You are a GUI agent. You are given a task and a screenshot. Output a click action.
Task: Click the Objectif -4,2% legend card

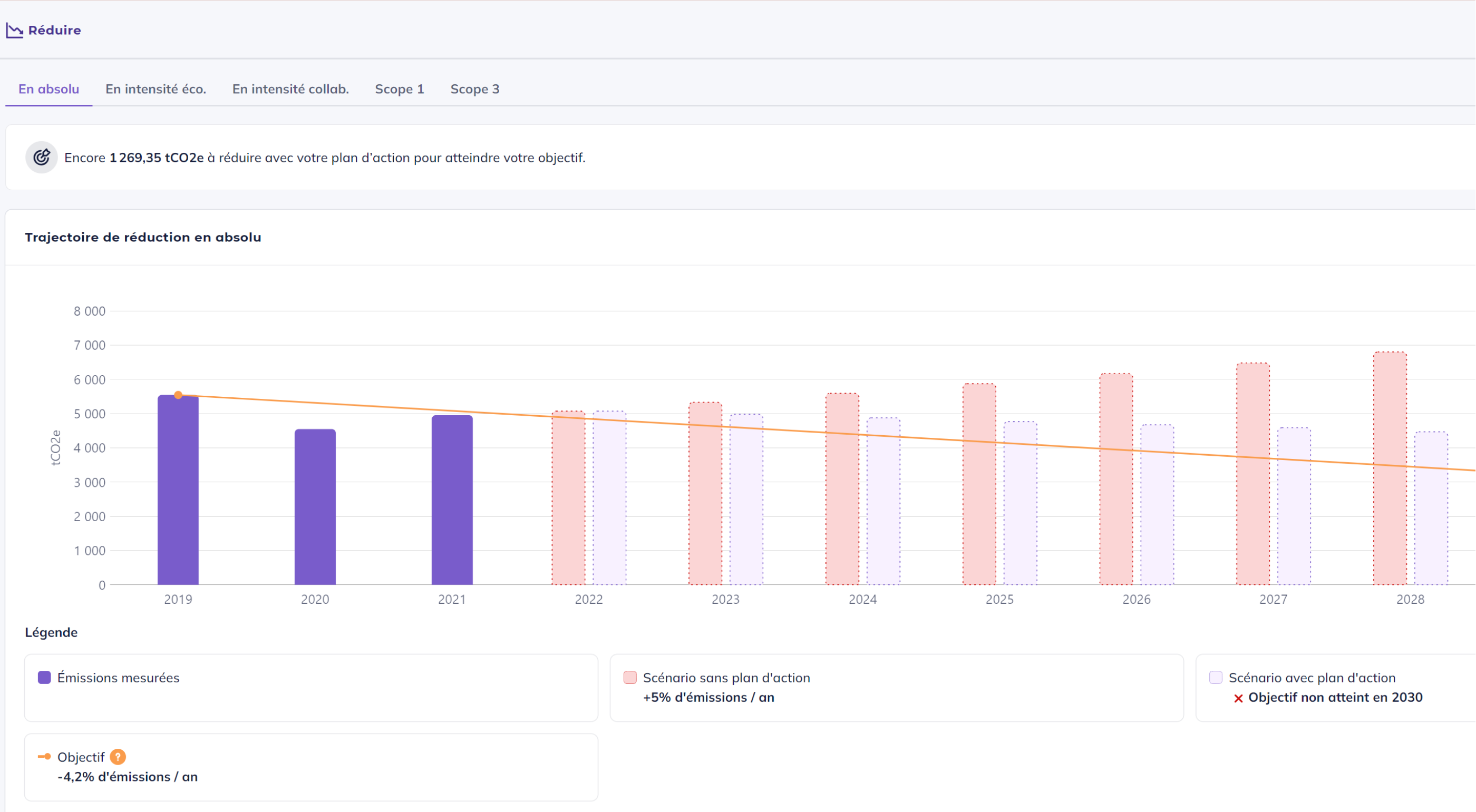(310, 767)
